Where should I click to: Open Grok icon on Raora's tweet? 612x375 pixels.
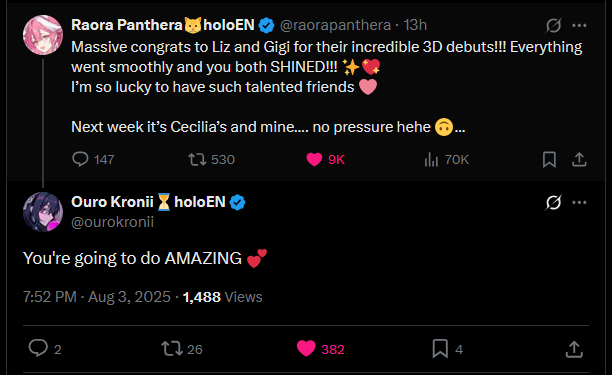click(553, 25)
